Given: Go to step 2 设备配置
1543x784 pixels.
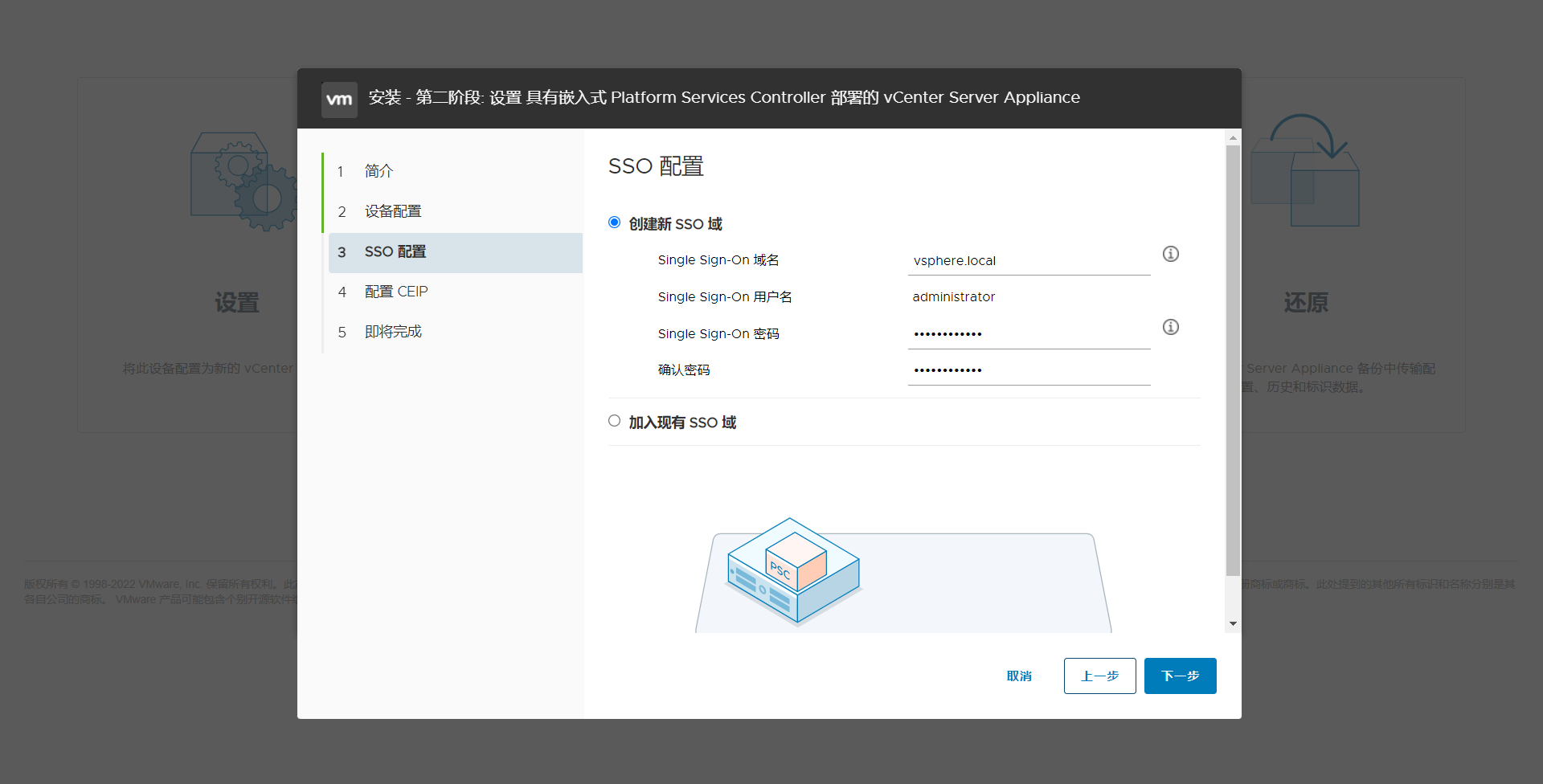Looking at the screenshot, I should 456,211.
